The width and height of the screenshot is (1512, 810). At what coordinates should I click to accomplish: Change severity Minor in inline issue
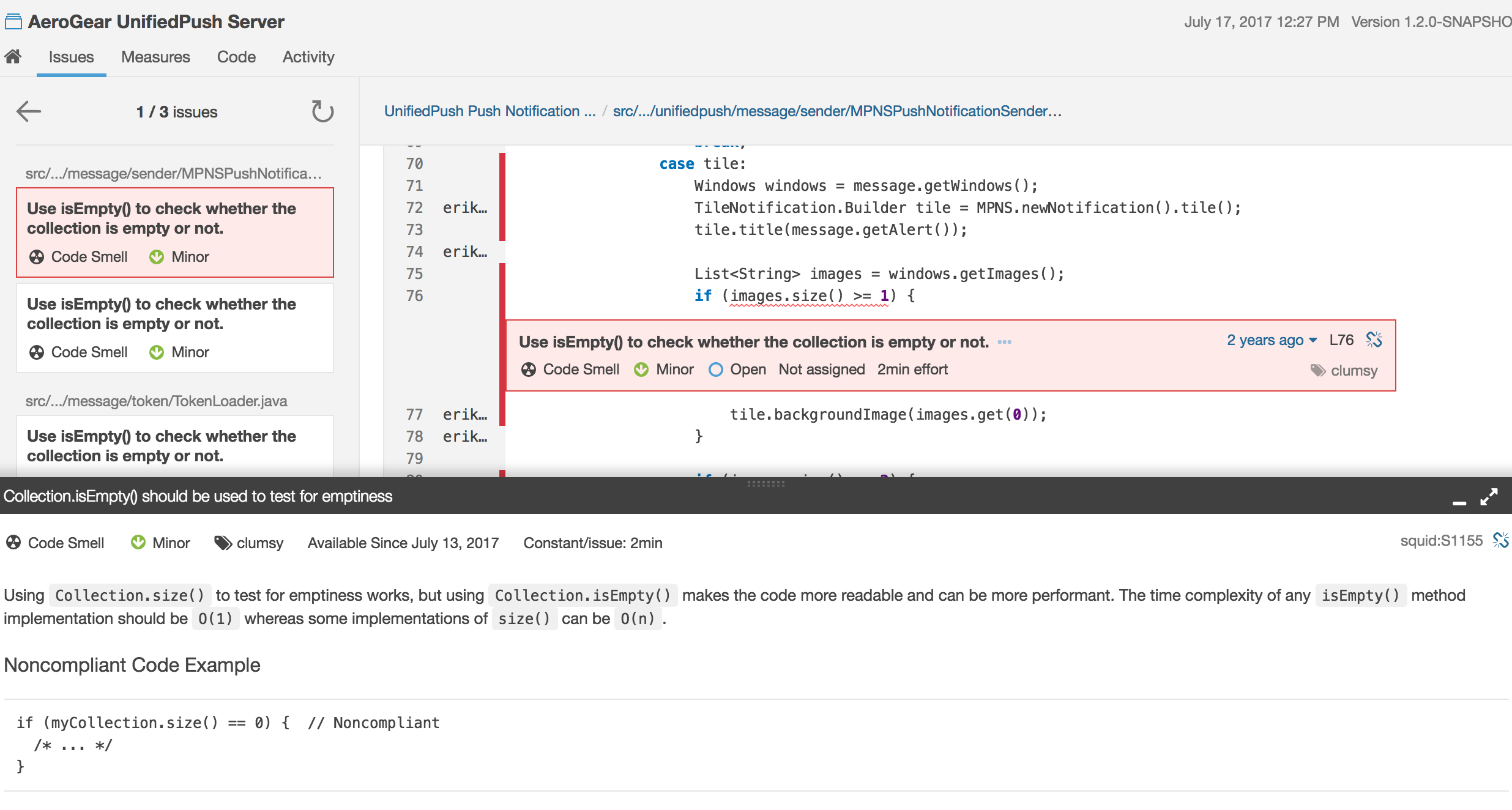point(664,370)
